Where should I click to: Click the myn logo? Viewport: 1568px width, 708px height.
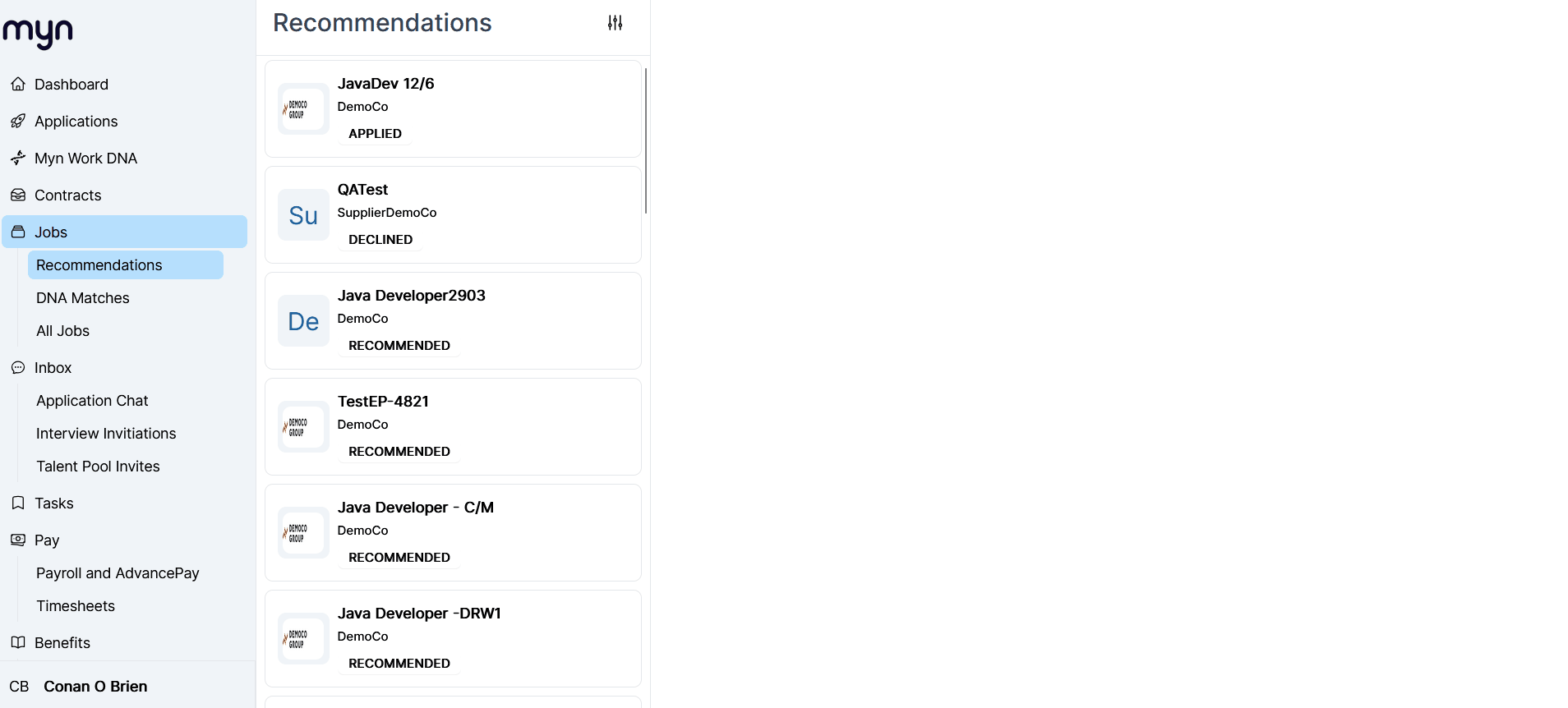pos(38,33)
